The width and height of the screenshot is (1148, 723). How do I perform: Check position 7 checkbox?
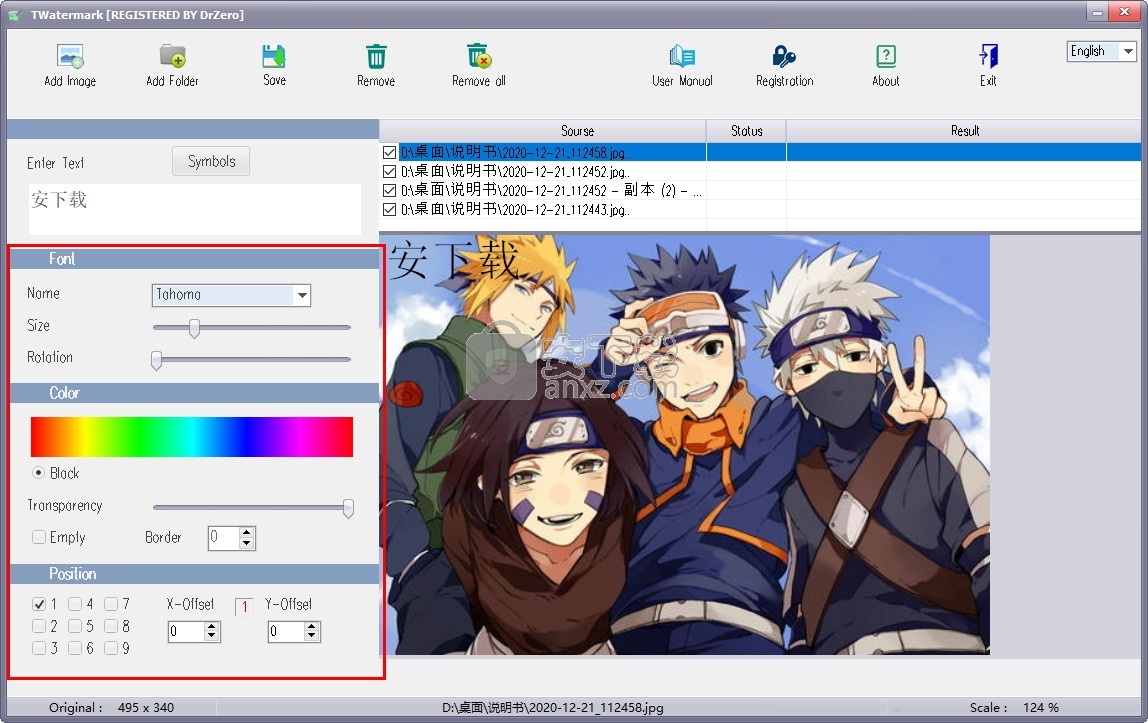point(111,604)
